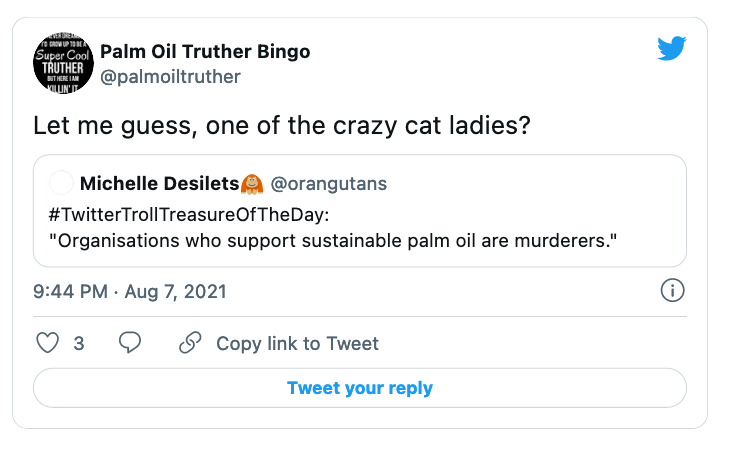Click the quoted tweet's blank avatar circle
The width and height of the screenshot is (732, 453).
click(x=60, y=183)
